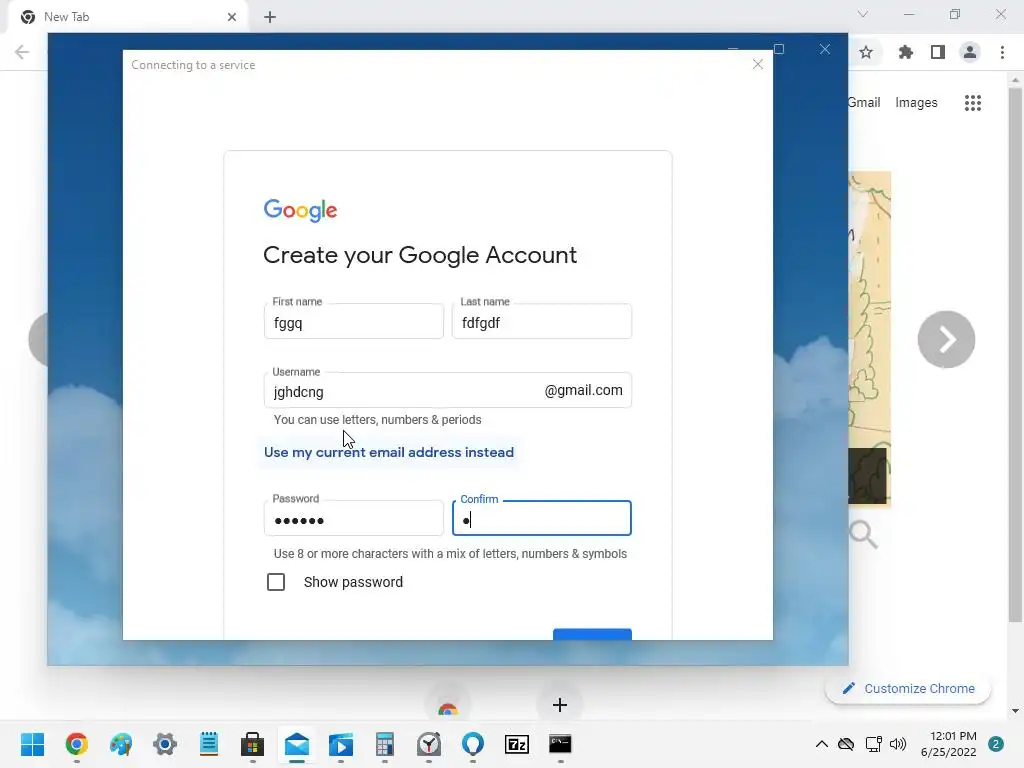This screenshot has height=768, width=1024.
Task: Open the Chrome tab search chevron
Action: coord(863,14)
